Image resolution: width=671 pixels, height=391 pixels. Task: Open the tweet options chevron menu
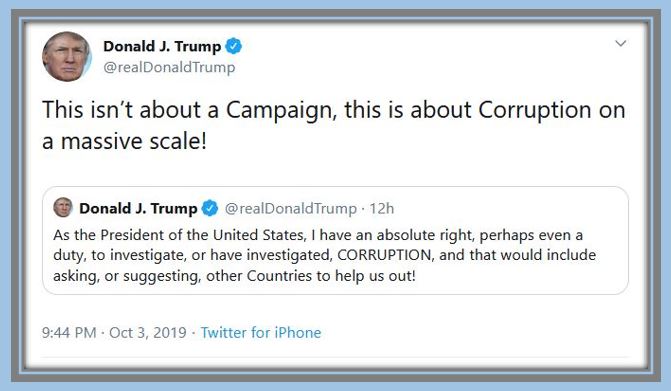point(621,44)
